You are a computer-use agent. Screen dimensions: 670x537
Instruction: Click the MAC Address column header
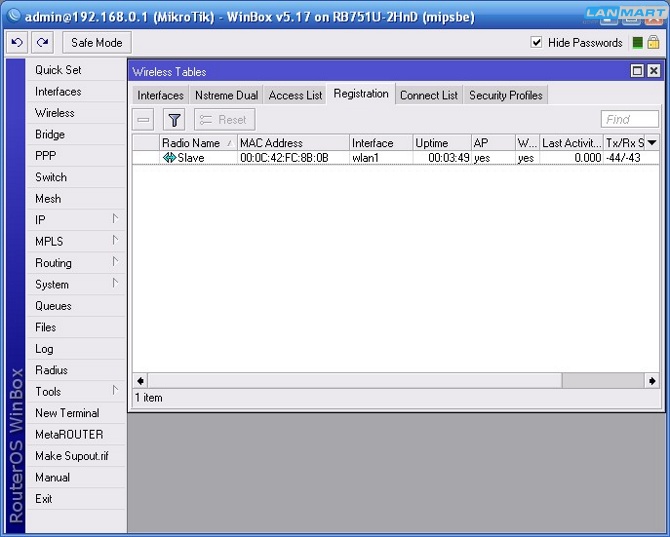click(x=293, y=143)
